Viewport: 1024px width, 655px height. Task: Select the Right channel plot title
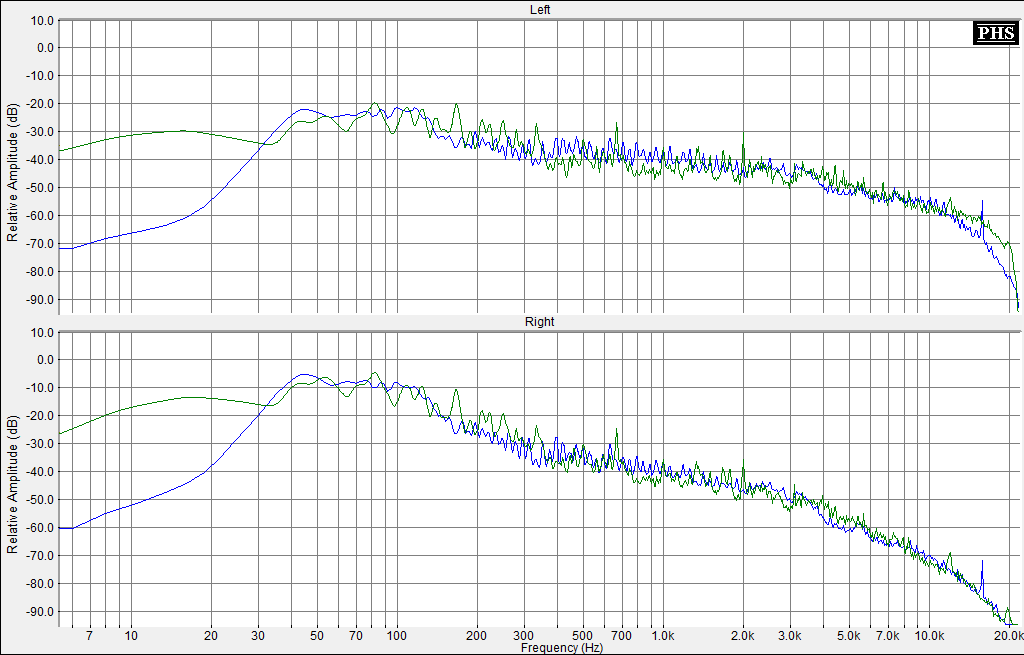[540, 322]
